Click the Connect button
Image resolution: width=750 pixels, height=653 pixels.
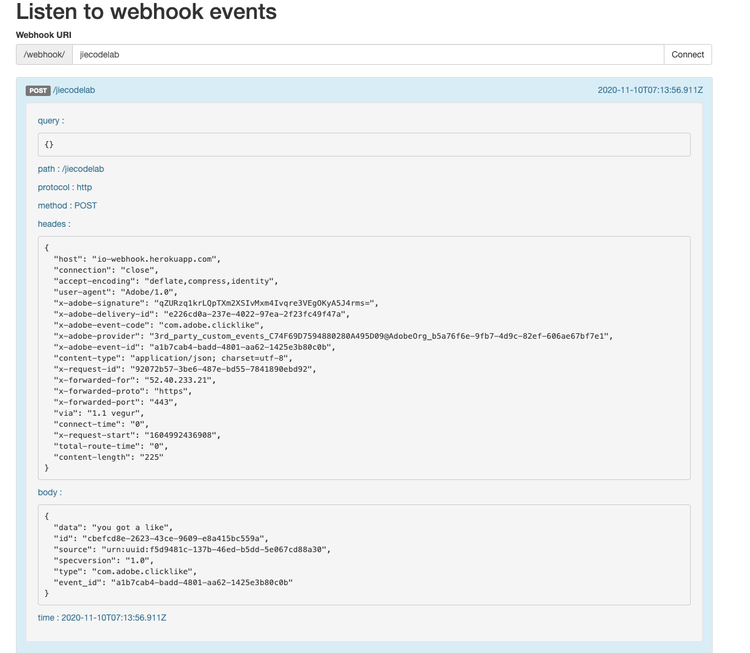click(x=687, y=55)
